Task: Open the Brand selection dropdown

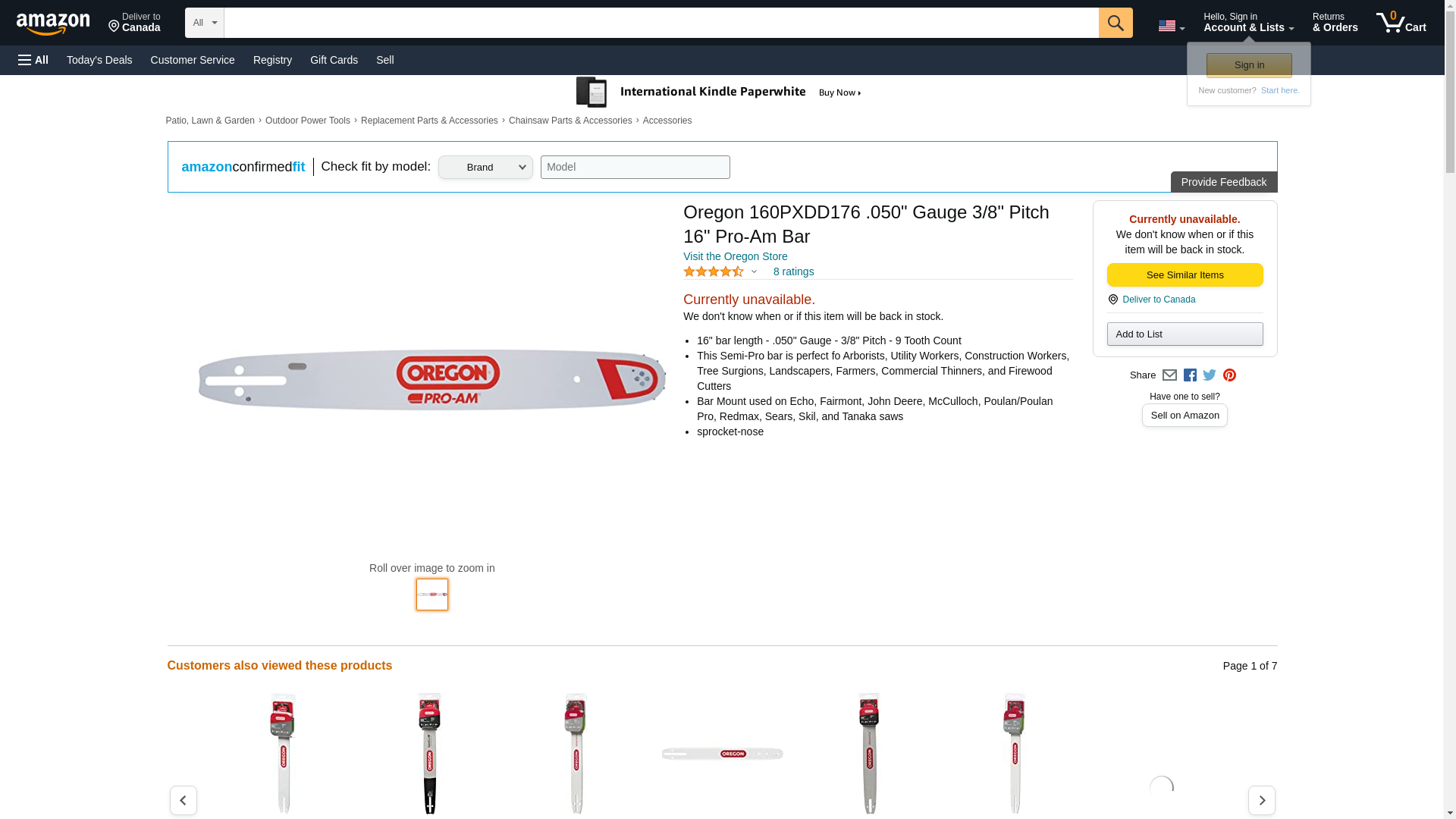Action: point(485,168)
